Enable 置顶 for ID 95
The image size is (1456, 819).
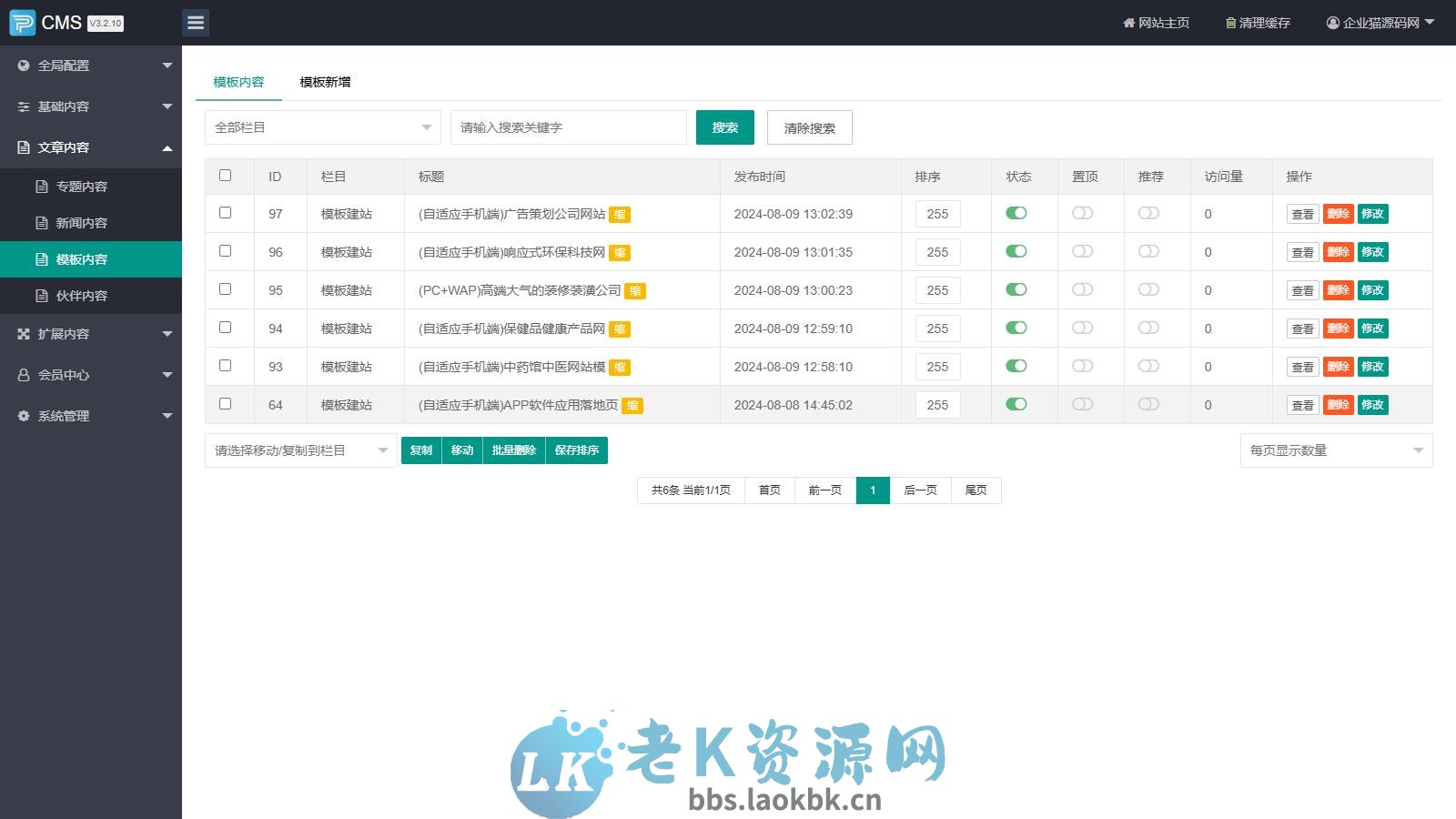click(1083, 290)
